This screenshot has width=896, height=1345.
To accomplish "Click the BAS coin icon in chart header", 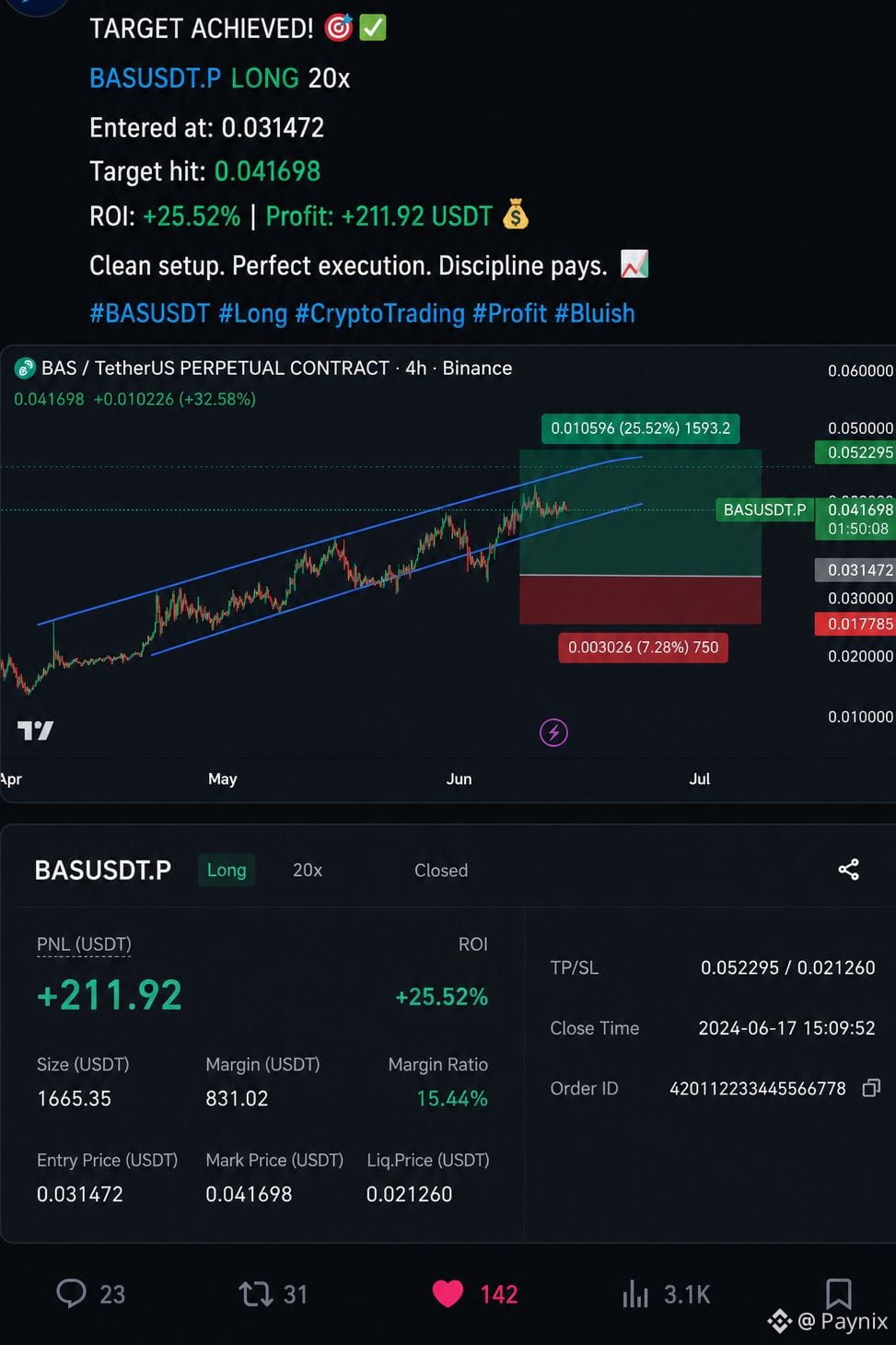I will click(24, 368).
